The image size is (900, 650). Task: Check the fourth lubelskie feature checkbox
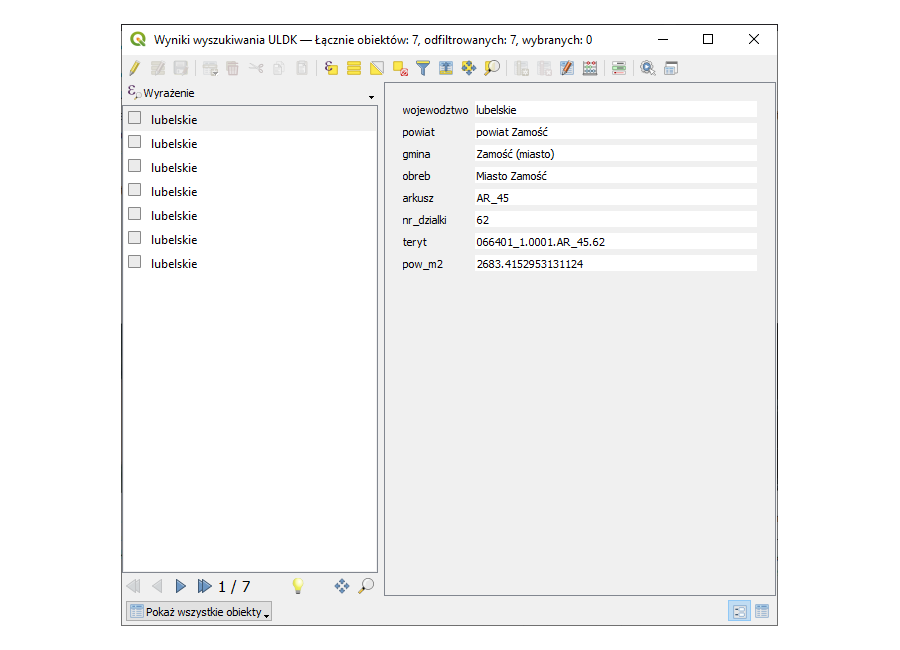[135, 190]
